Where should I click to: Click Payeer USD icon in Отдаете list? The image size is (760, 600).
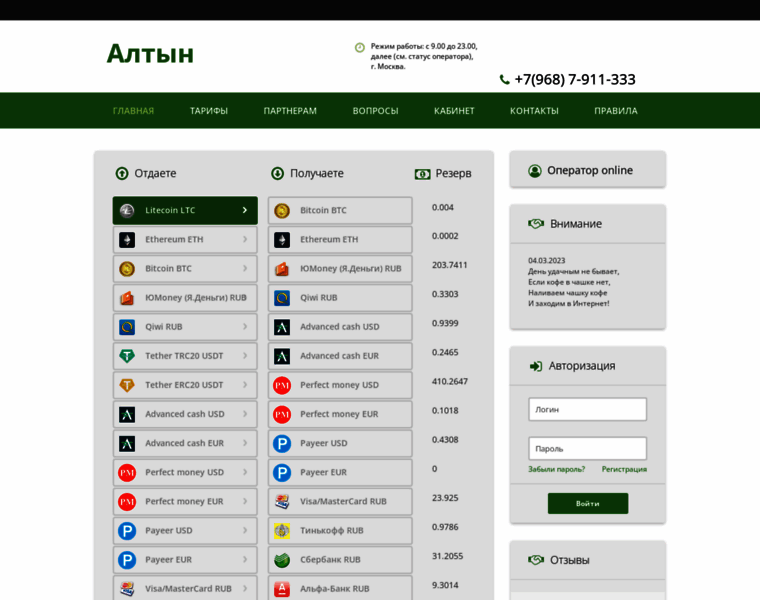[127, 530]
